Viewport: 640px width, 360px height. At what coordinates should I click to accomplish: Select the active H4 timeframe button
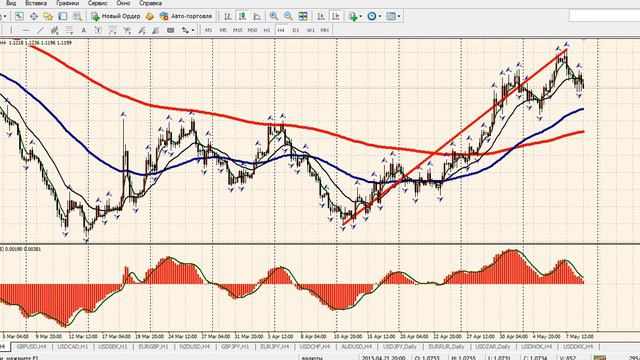tap(281, 30)
